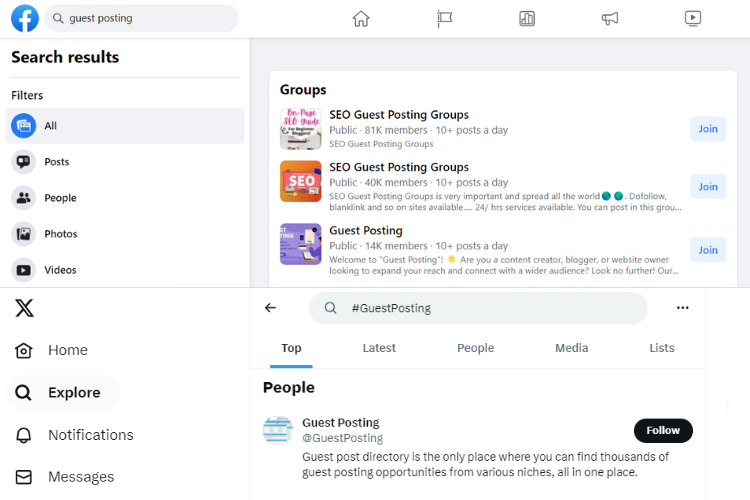Click the Explore magnifier icon
This screenshot has height=500, width=750.
click(x=23, y=393)
